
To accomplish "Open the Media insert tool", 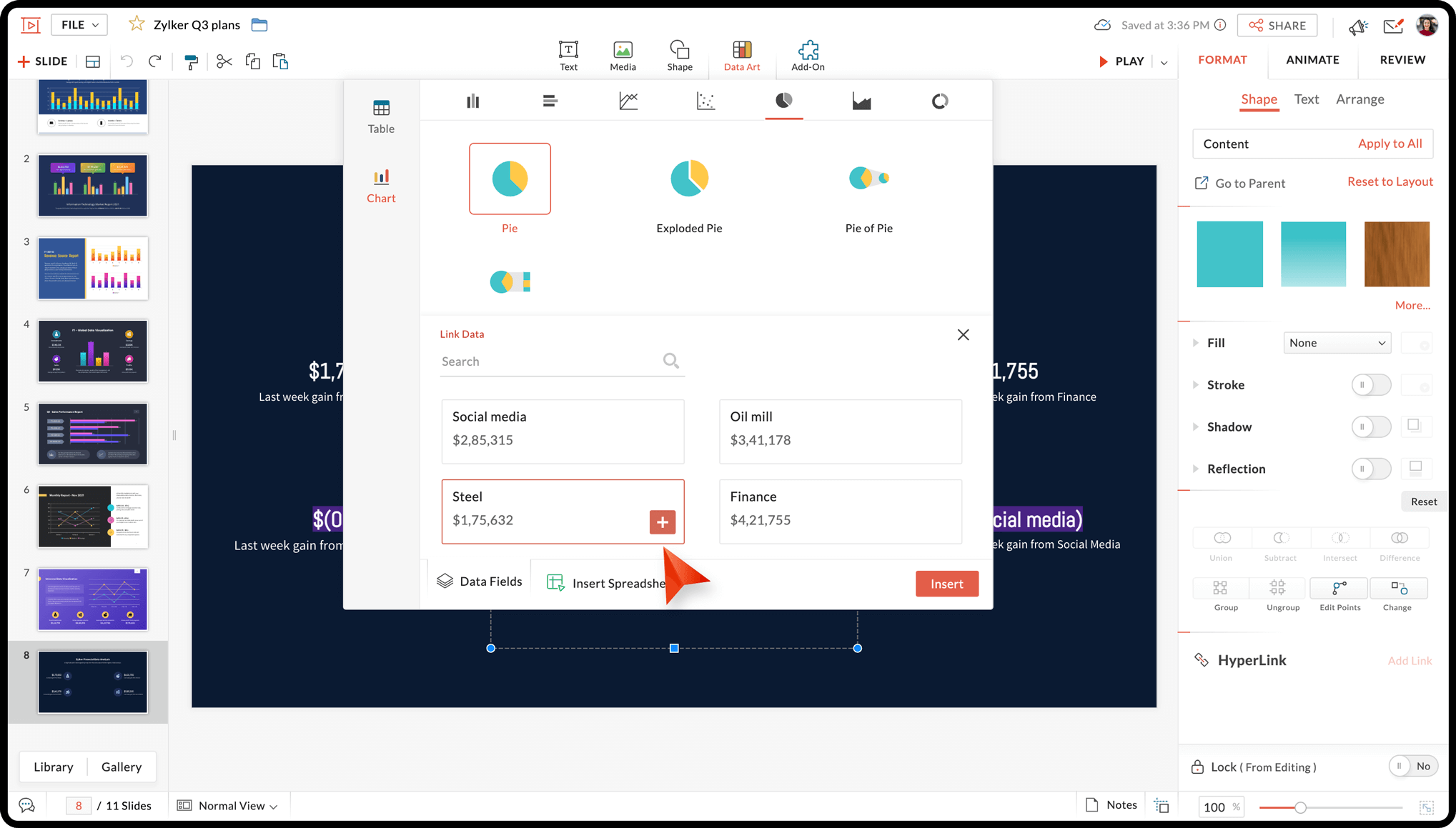I will 623,55.
